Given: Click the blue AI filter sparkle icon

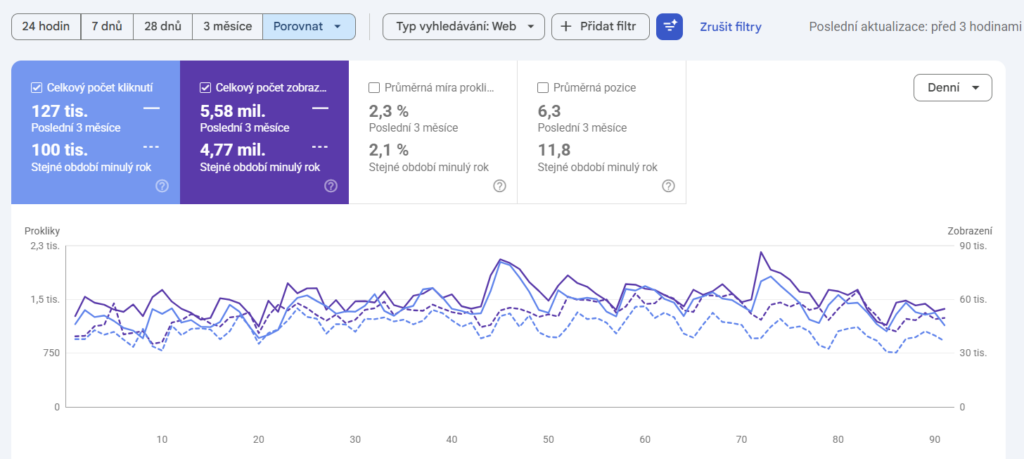Looking at the screenshot, I should click(x=669, y=27).
